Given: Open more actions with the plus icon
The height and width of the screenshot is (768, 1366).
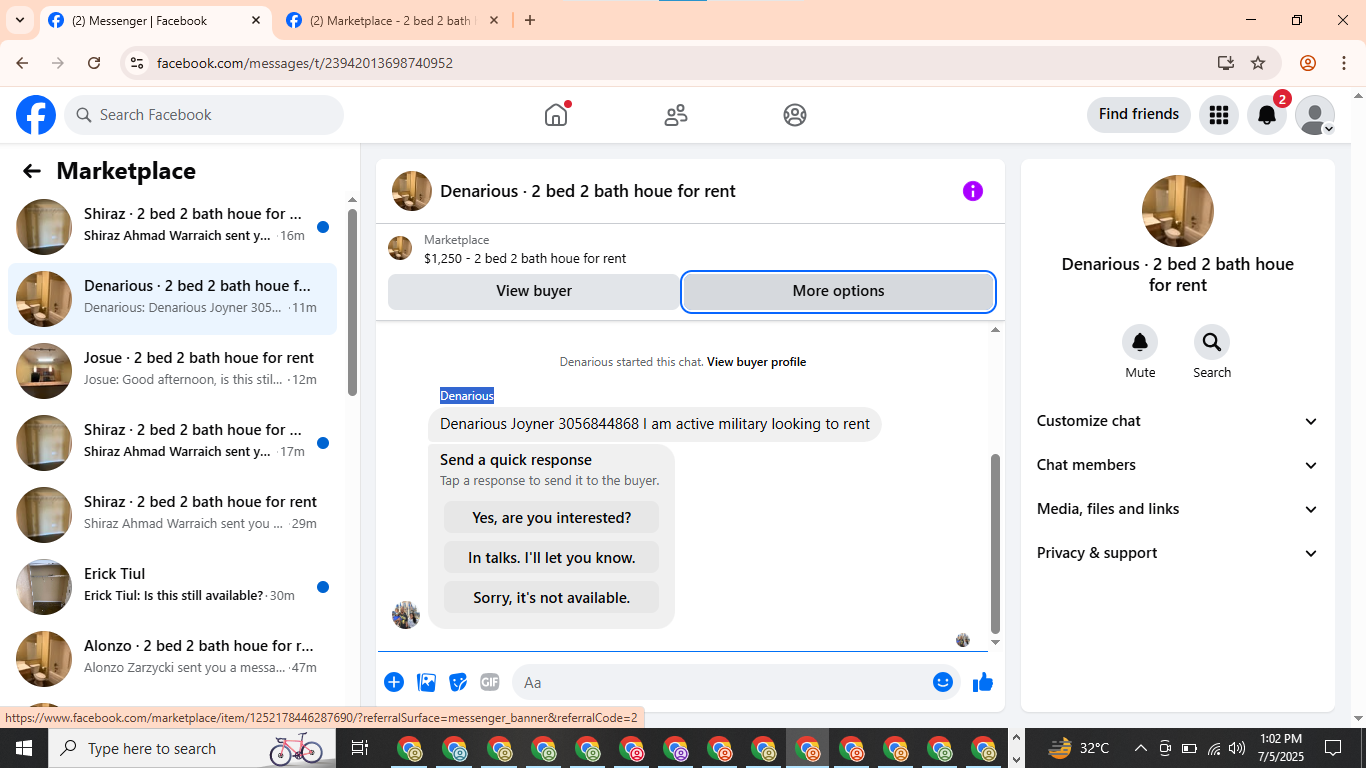Looking at the screenshot, I should 394,682.
